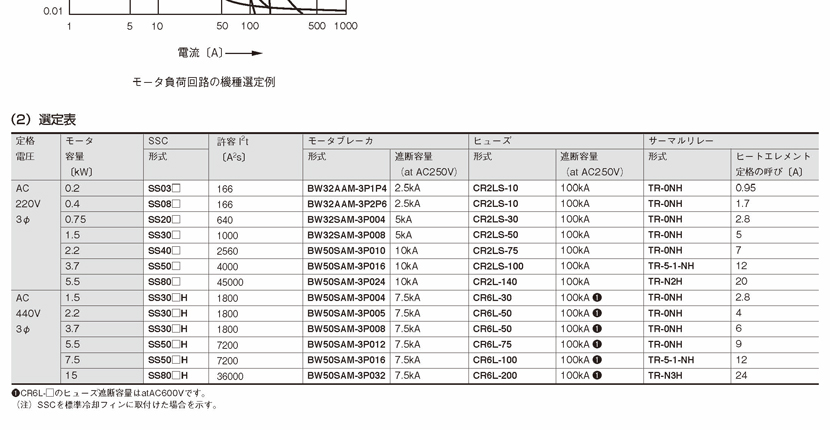Click the fuse model "CR6L-200"
The height and width of the screenshot is (430, 830).
pyautogui.click(x=495, y=375)
